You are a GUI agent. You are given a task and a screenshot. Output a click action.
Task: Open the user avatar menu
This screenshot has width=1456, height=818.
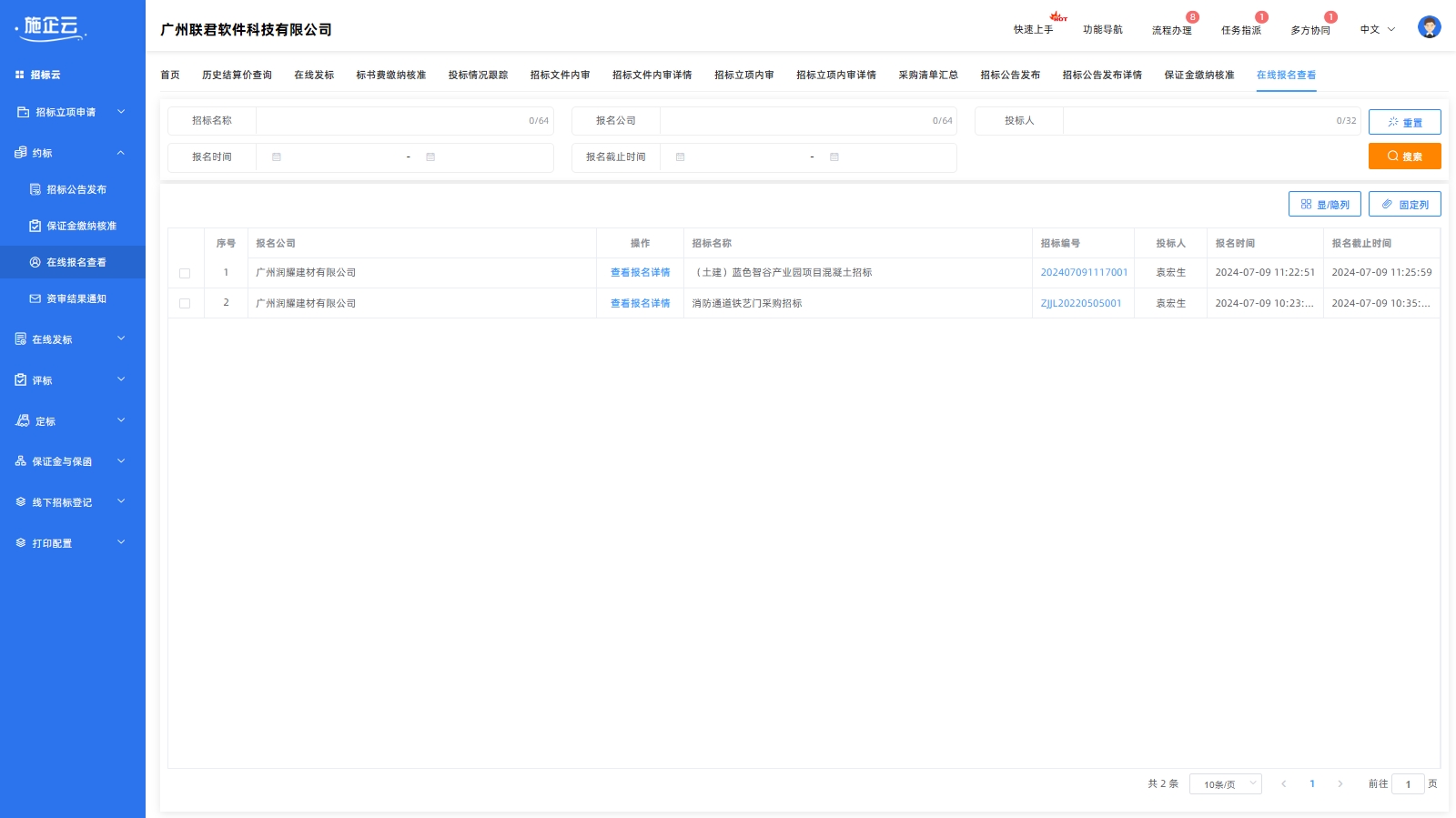1429,27
